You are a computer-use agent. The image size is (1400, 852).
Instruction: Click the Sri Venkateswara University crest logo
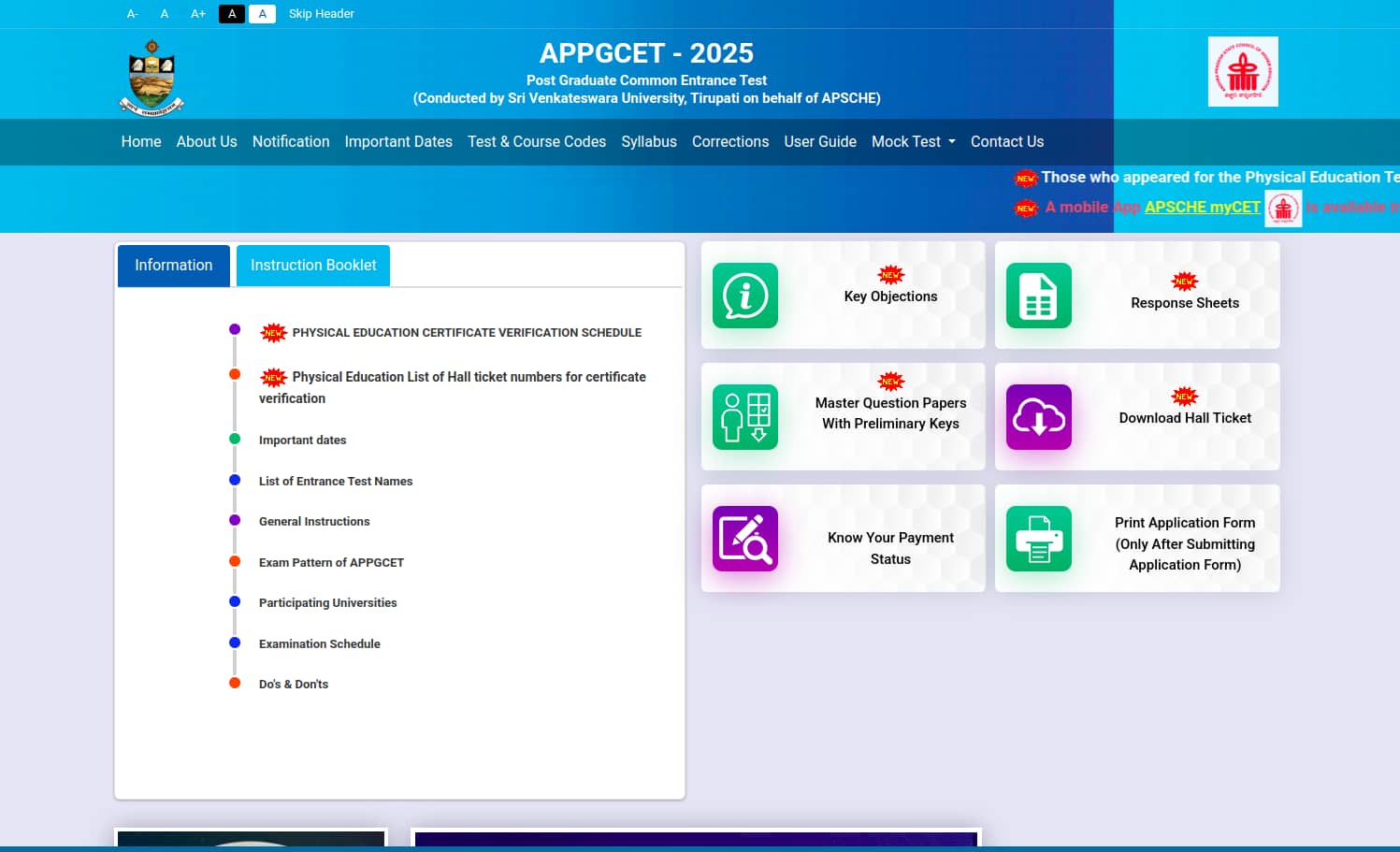tap(152, 78)
